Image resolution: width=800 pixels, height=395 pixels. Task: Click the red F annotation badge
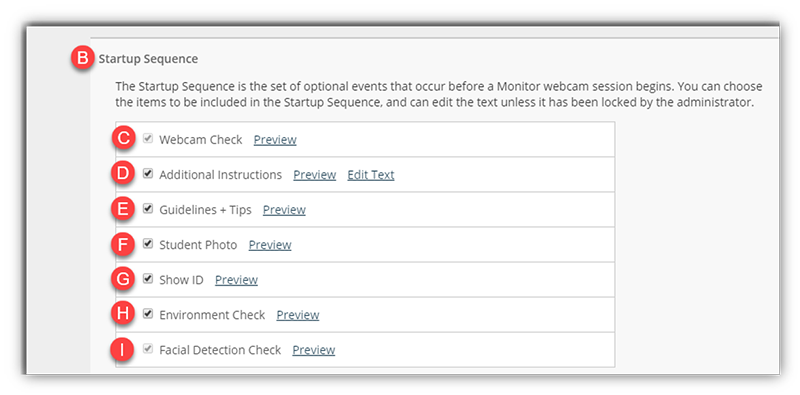(x=123, y=245)
